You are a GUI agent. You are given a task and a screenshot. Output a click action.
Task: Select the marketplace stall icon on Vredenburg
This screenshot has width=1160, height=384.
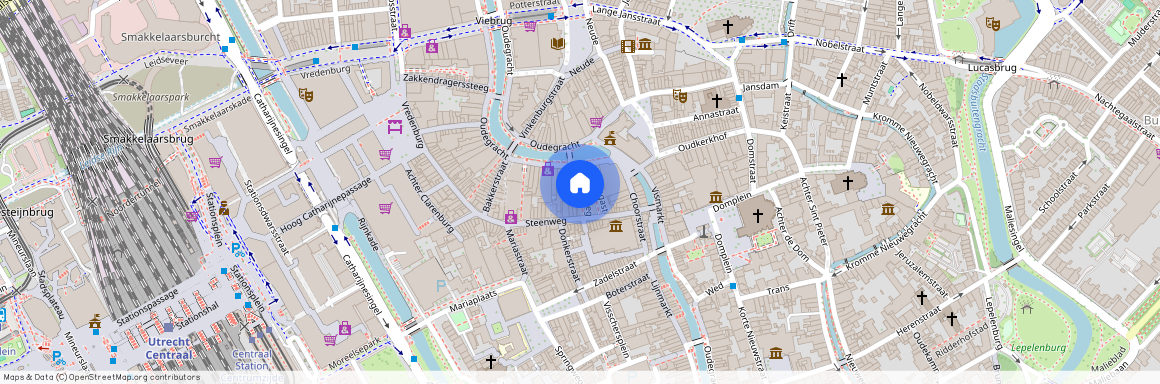point(394,127)
